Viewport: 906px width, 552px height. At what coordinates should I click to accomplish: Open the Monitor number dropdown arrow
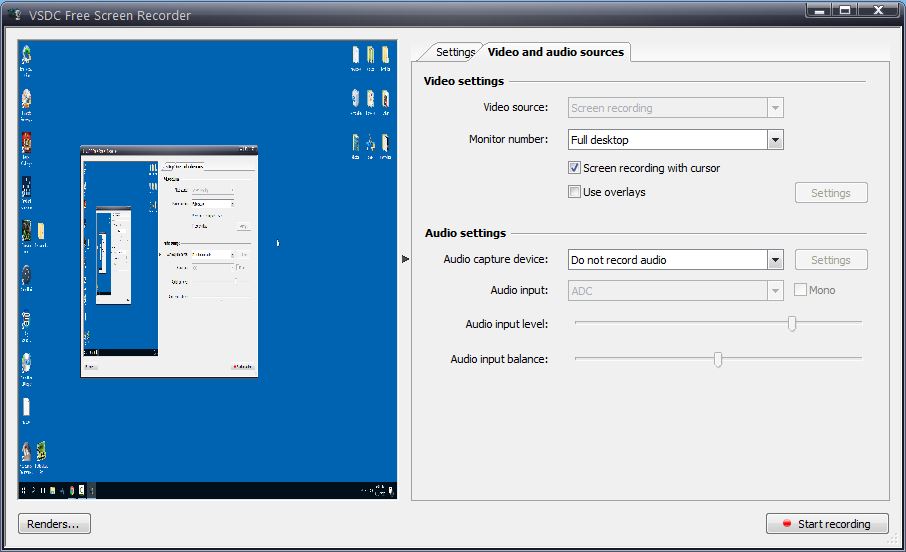775,139
